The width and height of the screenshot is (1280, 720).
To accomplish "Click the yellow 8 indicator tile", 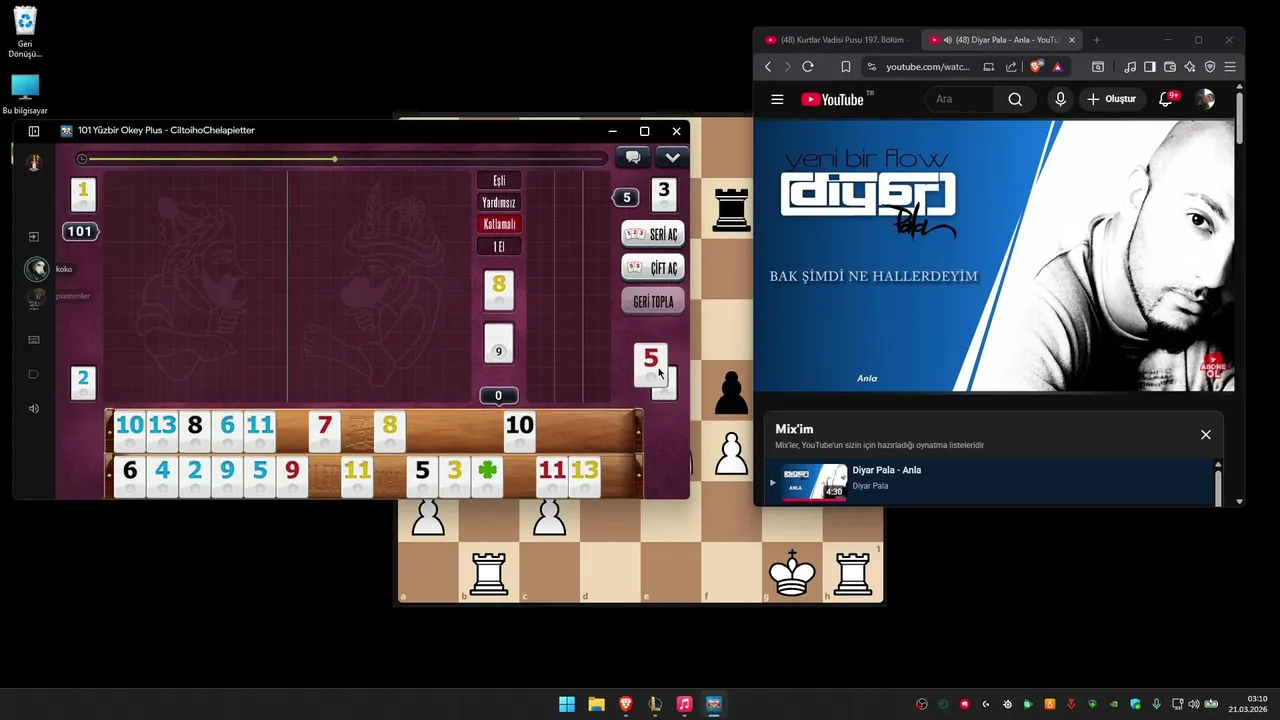I will [499, 290].
